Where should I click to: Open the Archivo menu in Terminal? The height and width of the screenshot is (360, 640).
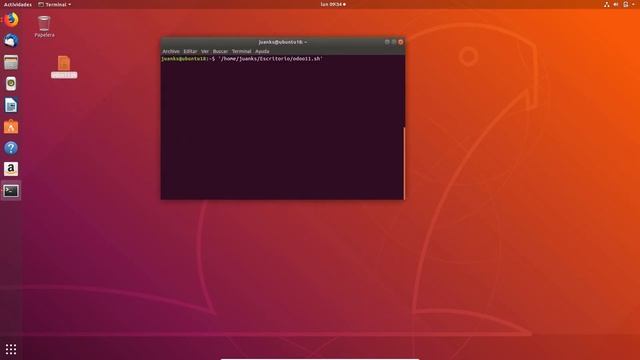pos(171,51)
